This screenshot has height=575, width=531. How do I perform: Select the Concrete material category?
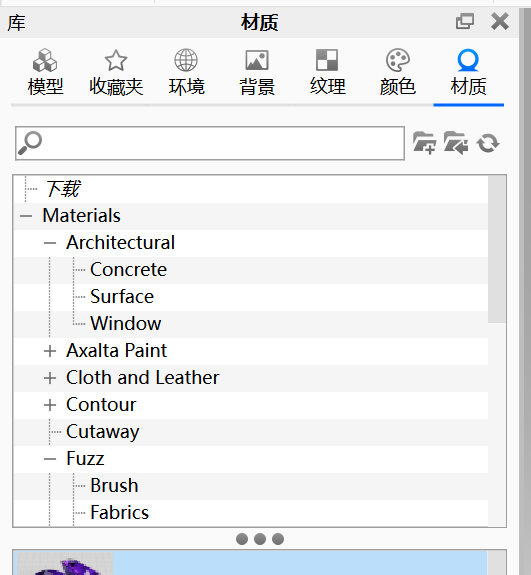[x=128, y=270]
